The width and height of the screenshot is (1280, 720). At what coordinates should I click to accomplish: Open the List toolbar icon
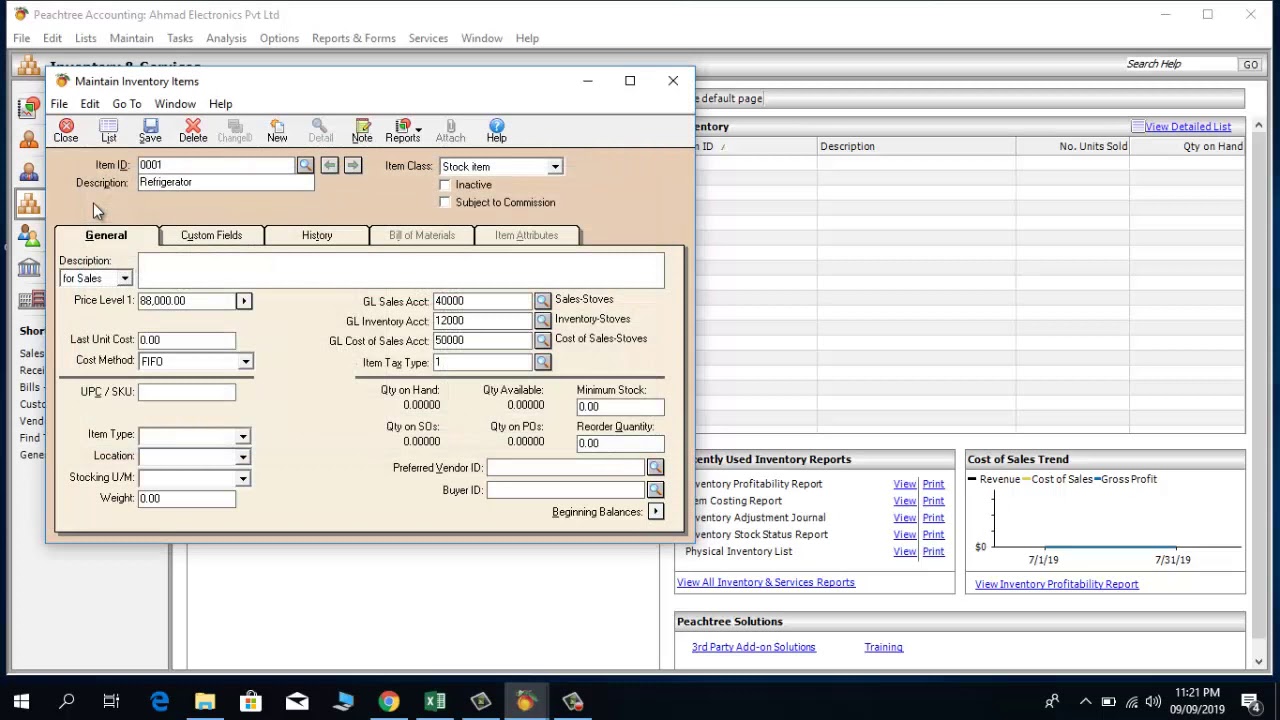109,130
